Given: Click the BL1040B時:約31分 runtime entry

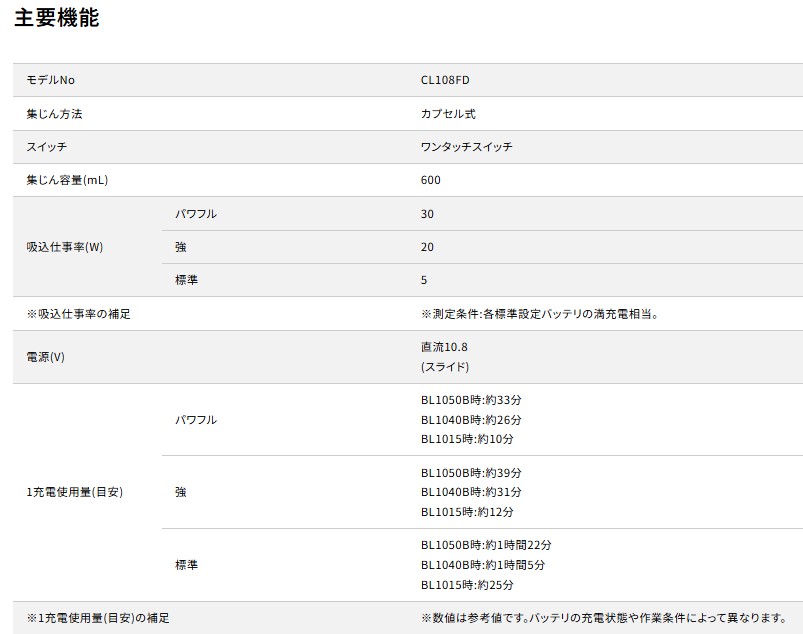Looking at the screenshot, I should point(471,492).
